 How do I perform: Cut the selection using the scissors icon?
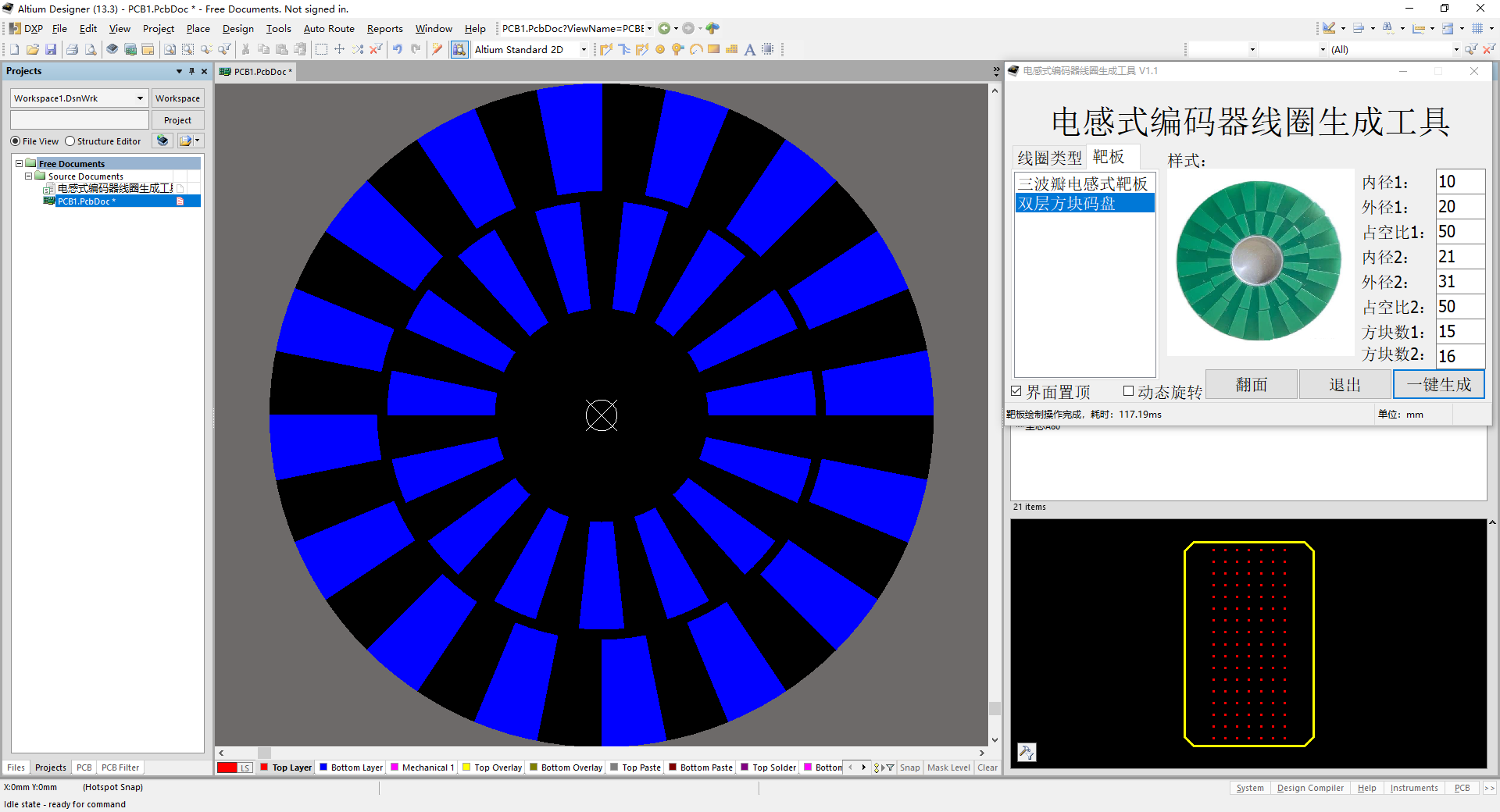[245, 49]
